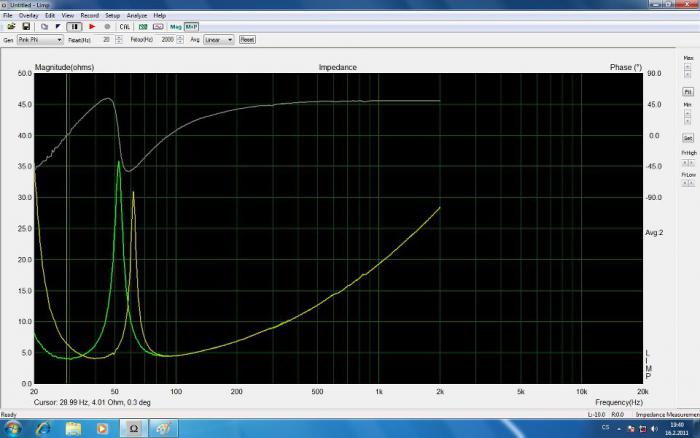Image resolution: width=700 pixels, height=438 pixels.
Task: Toggle the Mag display mode
Action: [x=176, y=27]
